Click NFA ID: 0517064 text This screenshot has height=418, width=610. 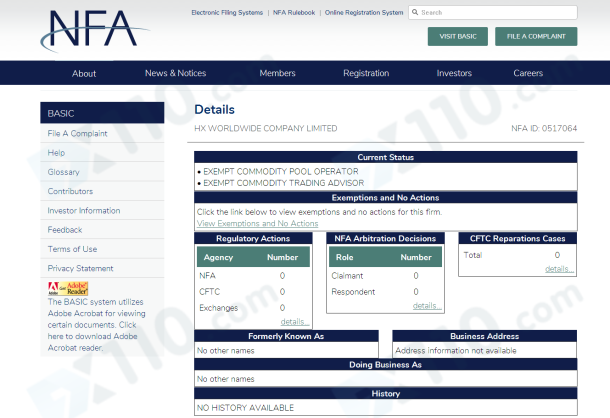coord(544,128)
